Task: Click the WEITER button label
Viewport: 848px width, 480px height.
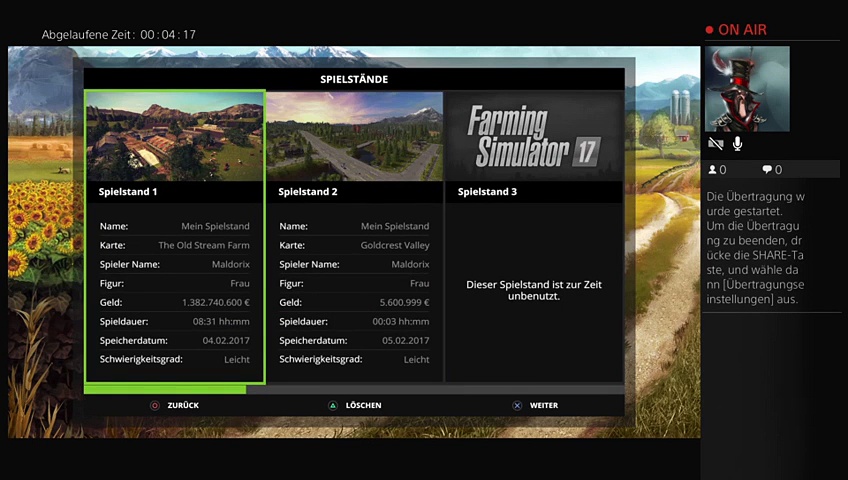Action: click(x=543, y=406)
